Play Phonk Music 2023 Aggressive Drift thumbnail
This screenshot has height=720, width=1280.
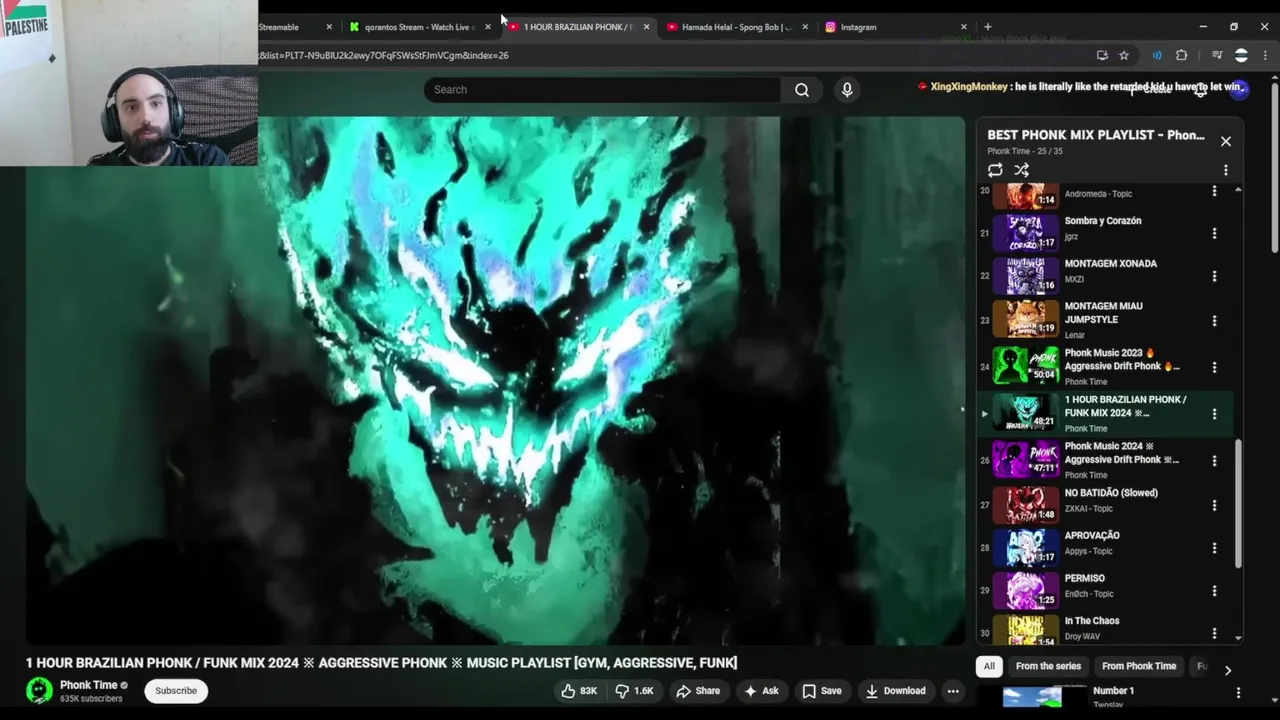pos(1026,366)
